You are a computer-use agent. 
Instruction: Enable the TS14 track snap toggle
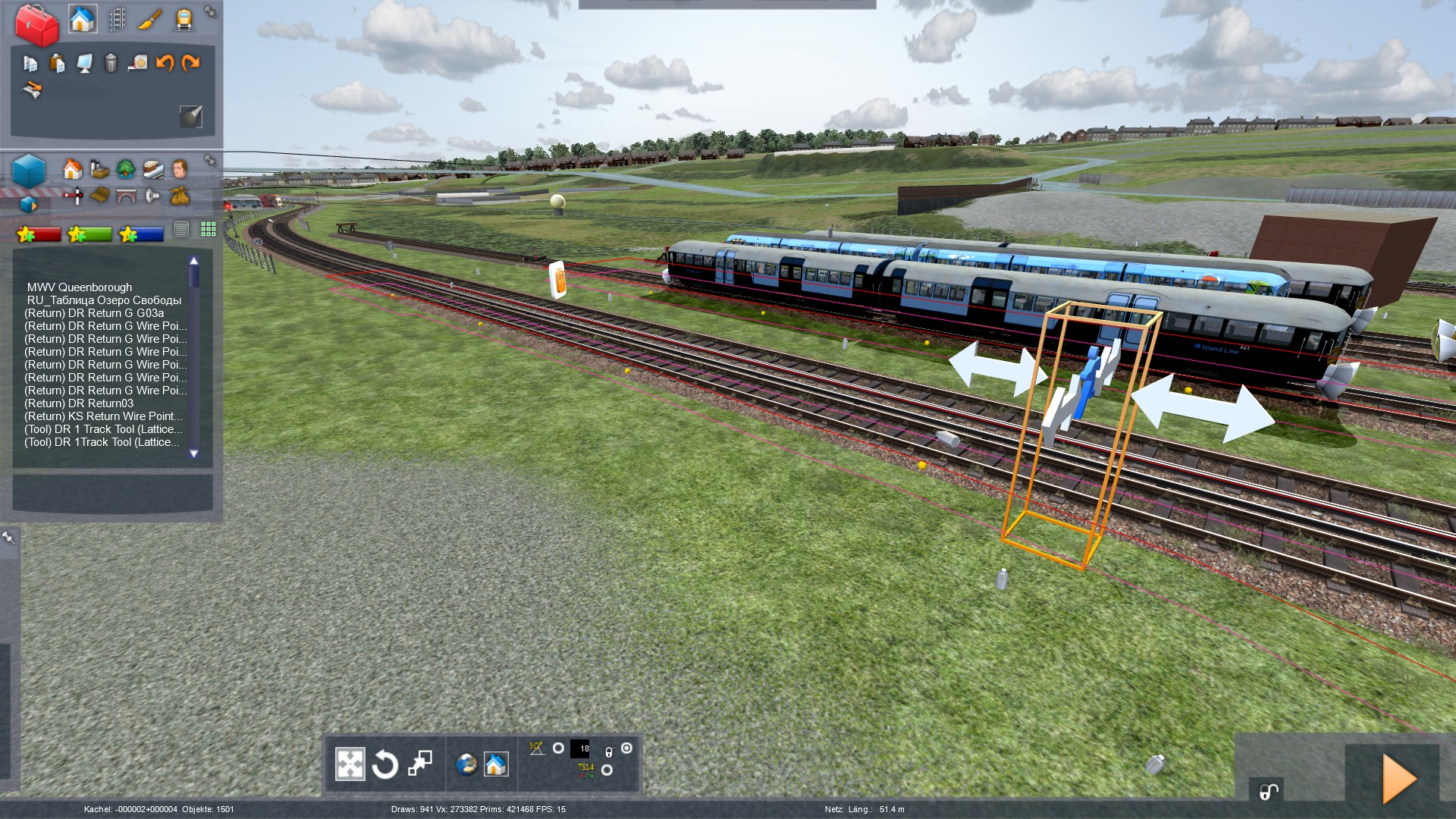click(607, 770)
